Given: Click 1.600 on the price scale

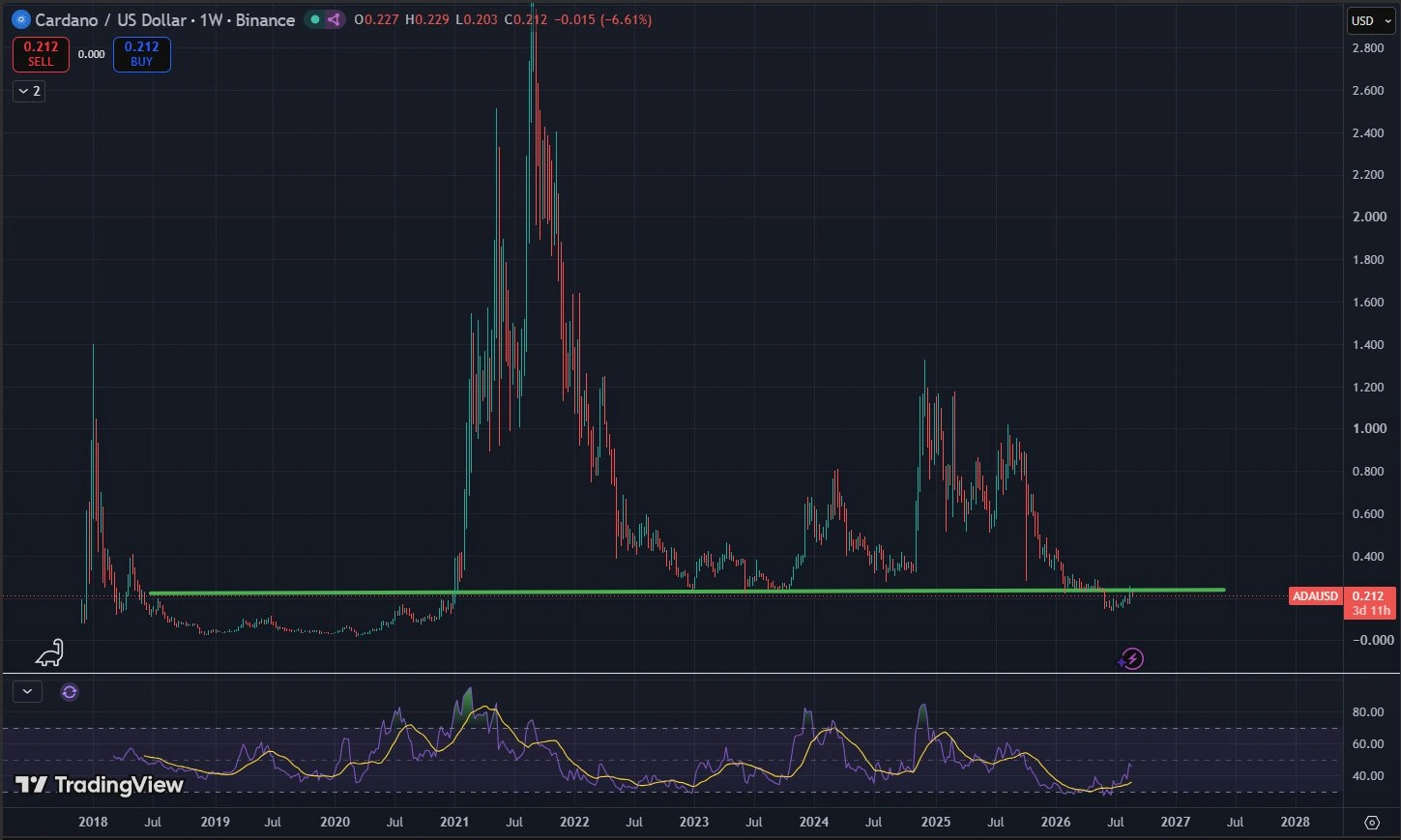Looking at the screenshot, I should click(1367, 303).
